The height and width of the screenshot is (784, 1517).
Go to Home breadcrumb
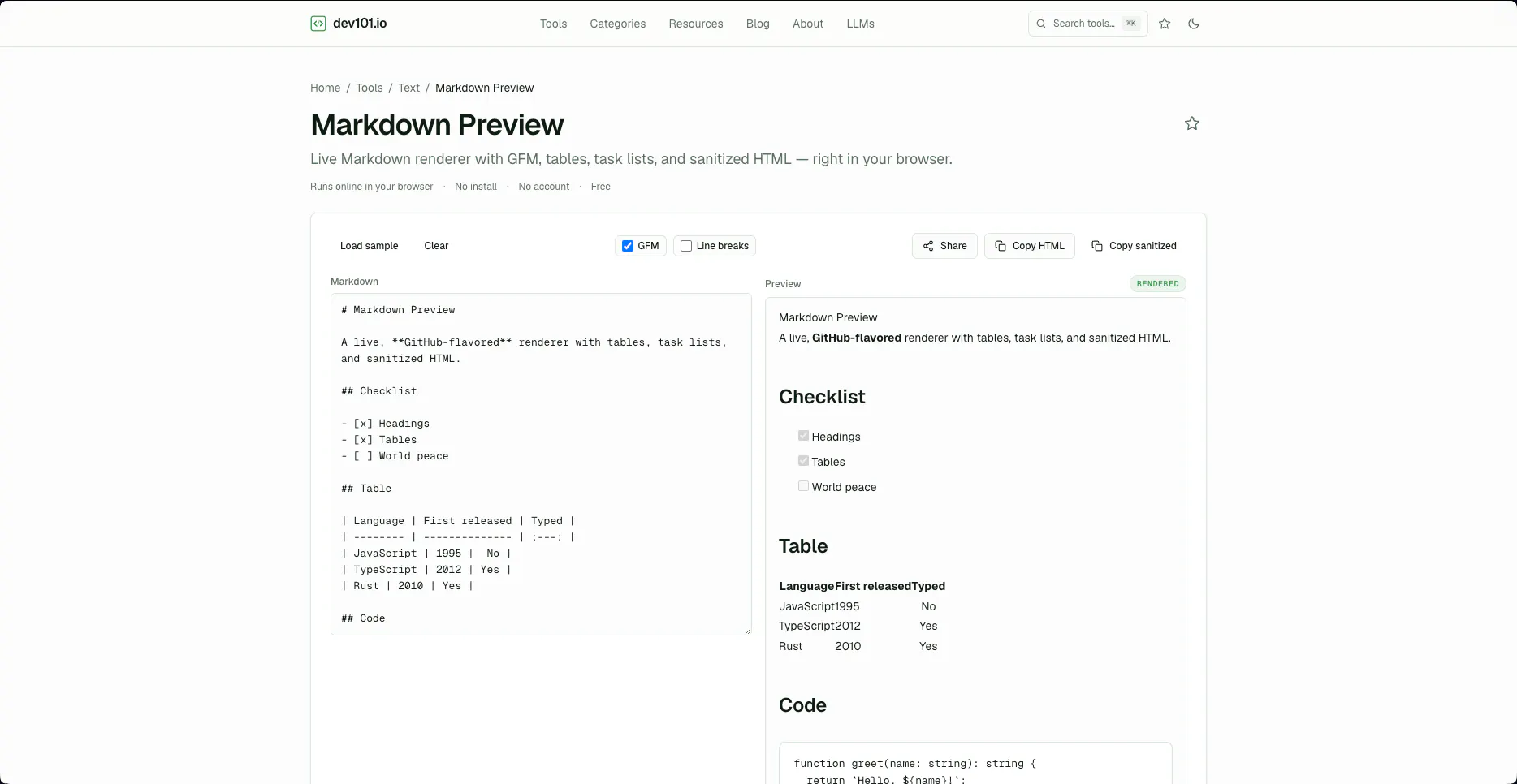[325, 88]
